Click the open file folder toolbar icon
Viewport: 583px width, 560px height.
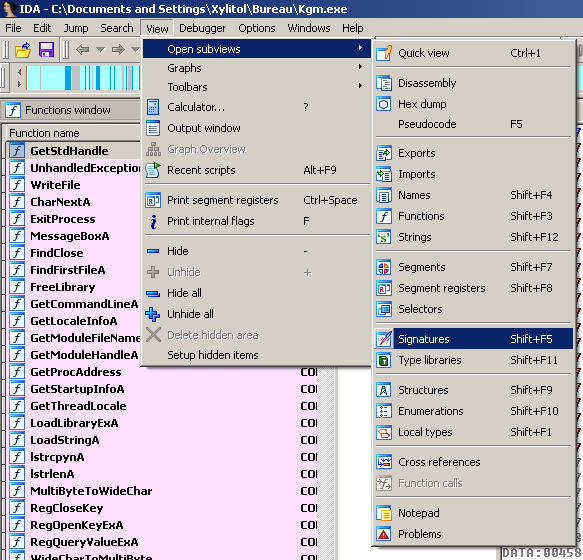[x=23, y=49]
